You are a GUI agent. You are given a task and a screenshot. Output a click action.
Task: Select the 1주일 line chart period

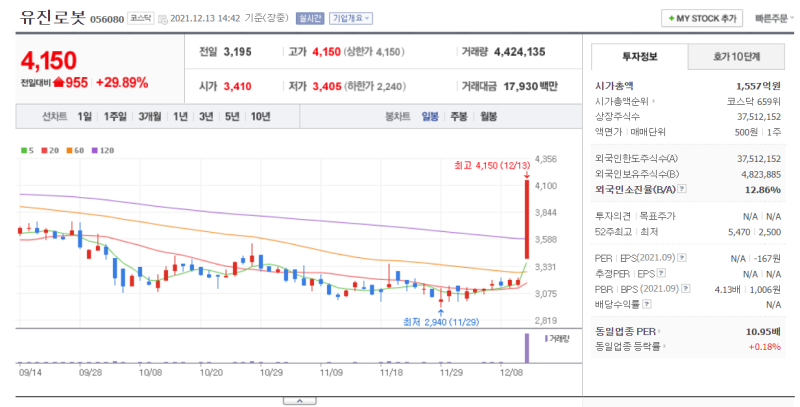(x=115, y=117)
